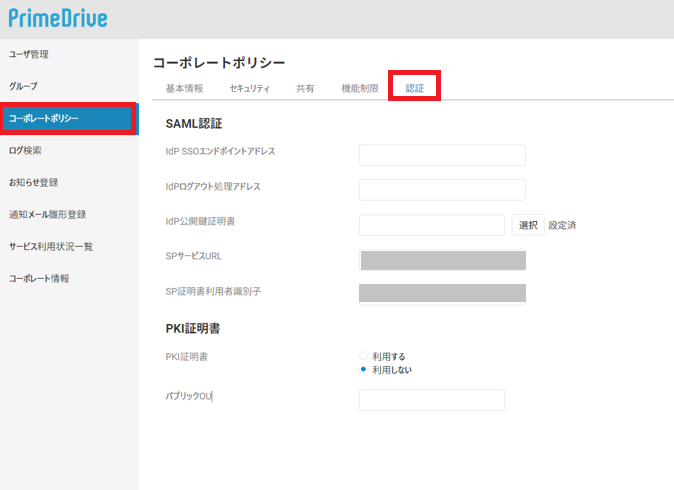This screenshot has width=674, height=490.
Task: Select the PKI証明書 利用しない radio button
Action: coord(364,369)
